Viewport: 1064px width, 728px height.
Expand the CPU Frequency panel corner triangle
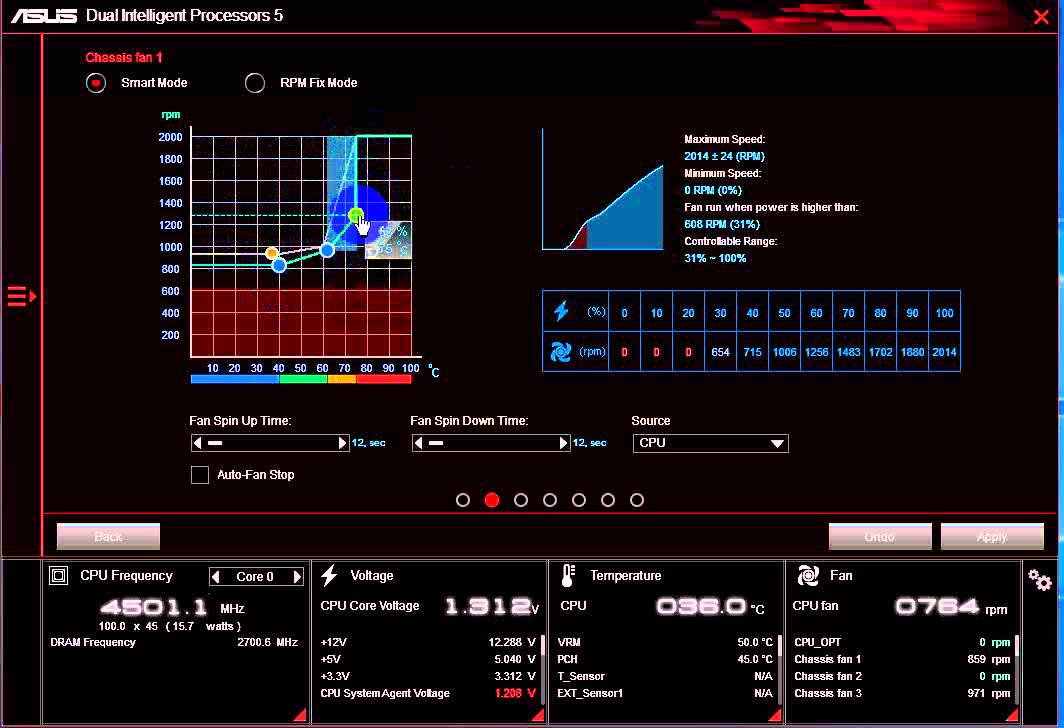coord(299,714)
